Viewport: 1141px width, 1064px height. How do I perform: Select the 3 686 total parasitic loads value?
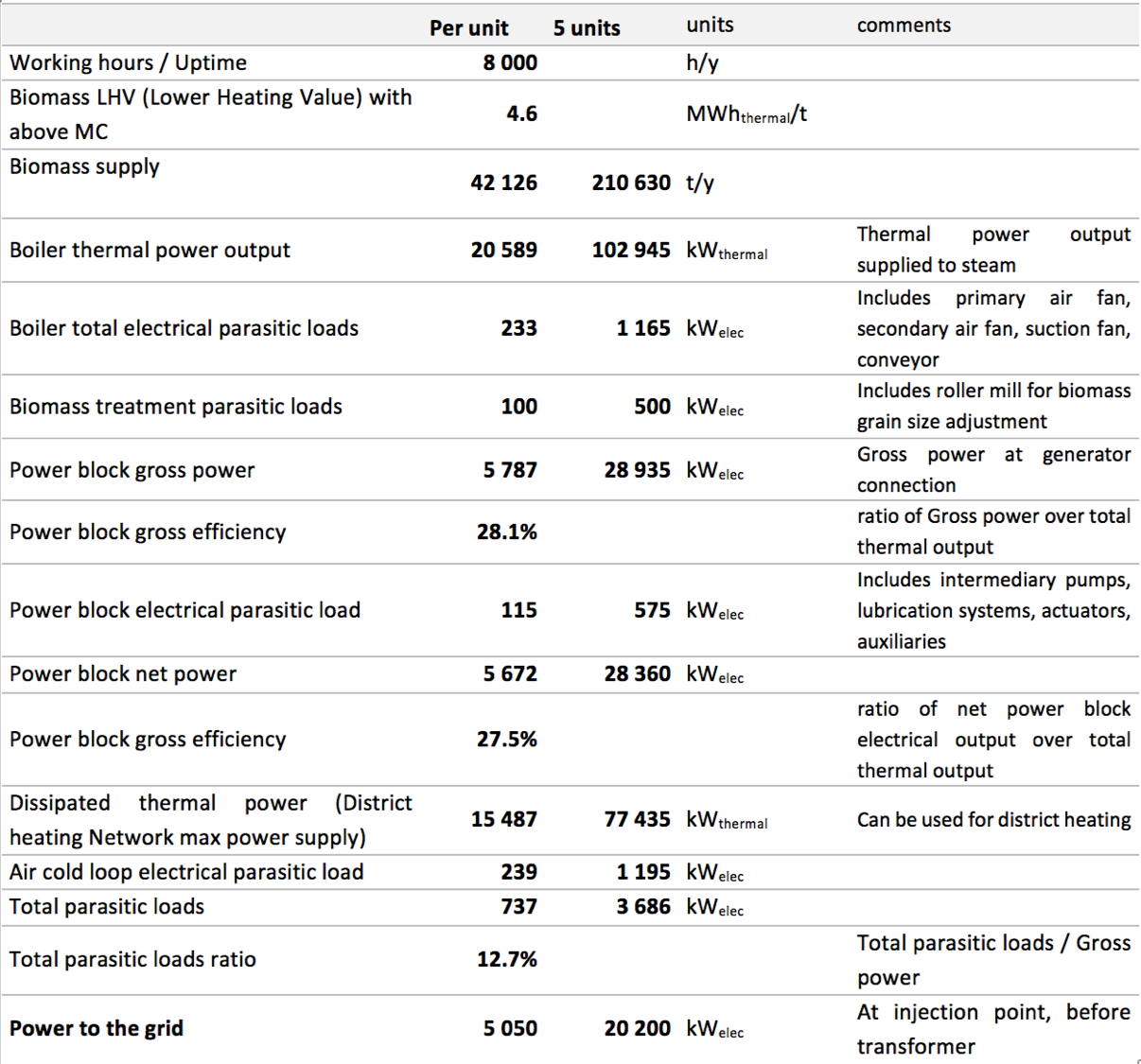643,907
